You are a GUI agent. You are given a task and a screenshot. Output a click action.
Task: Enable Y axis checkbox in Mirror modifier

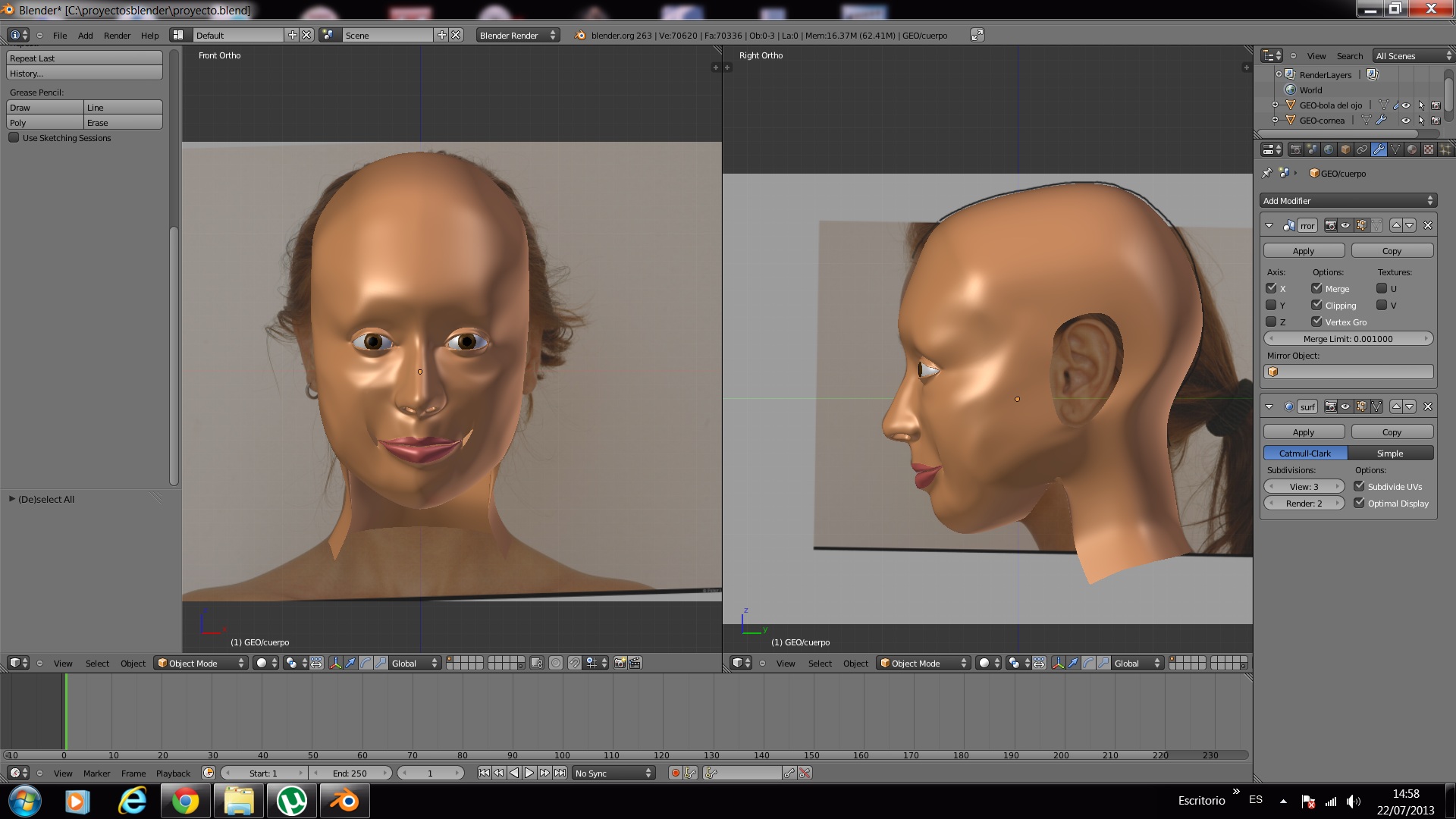tap(1272, 305)
